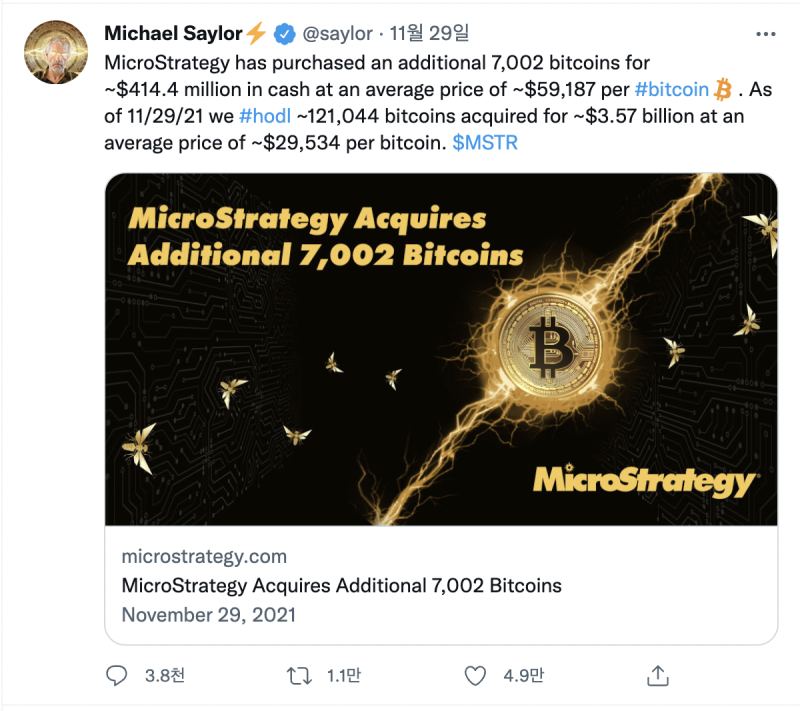Click the 3.8천 reply count
800x711 pixels.
tap(165, 676)
